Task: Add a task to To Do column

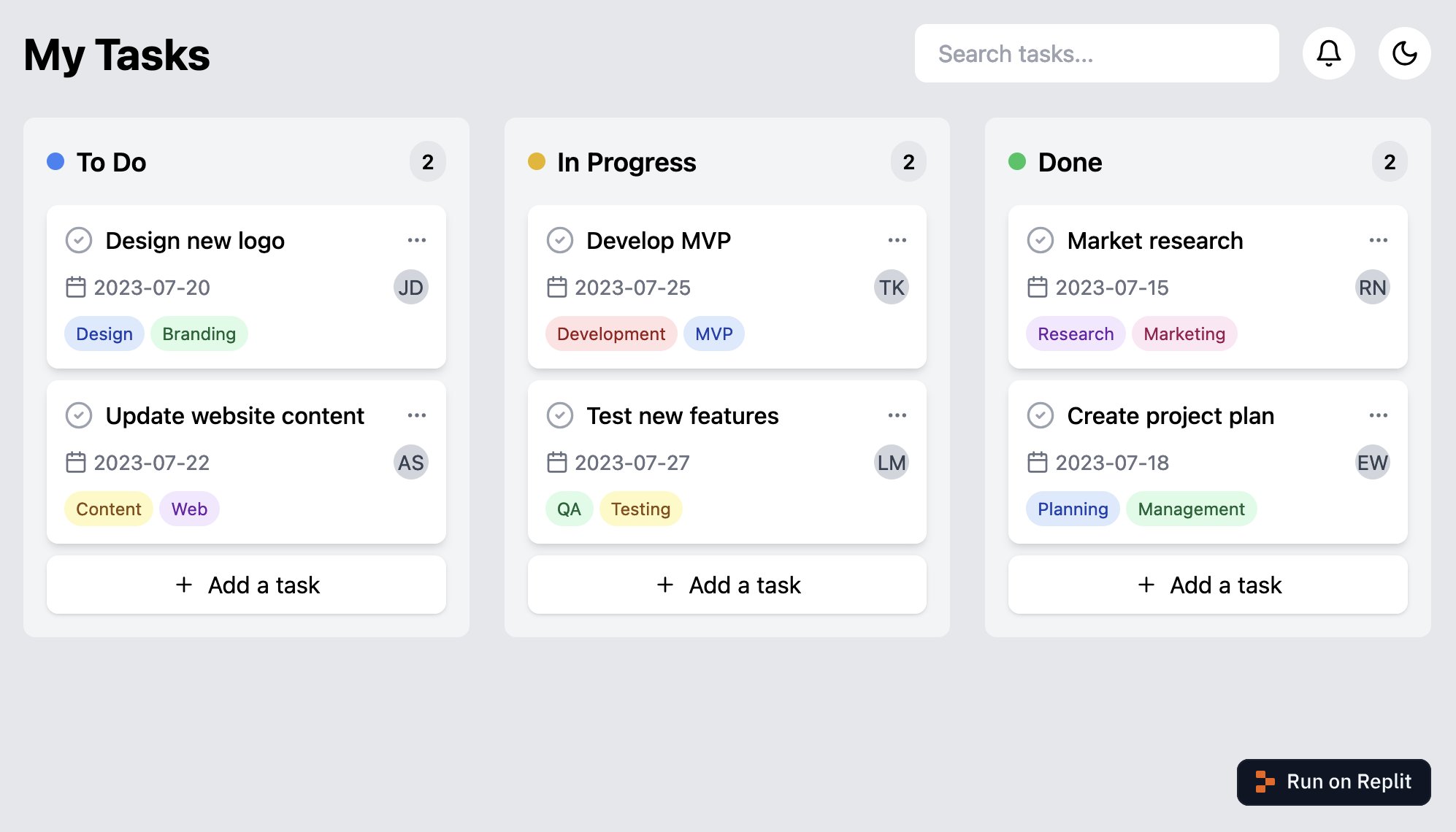Action: point(246,585)
